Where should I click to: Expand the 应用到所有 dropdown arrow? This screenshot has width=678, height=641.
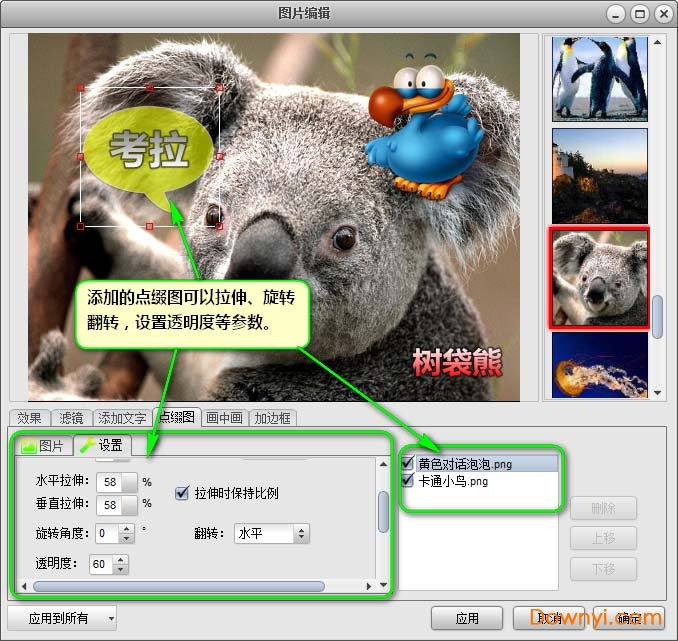coord(110,619)
